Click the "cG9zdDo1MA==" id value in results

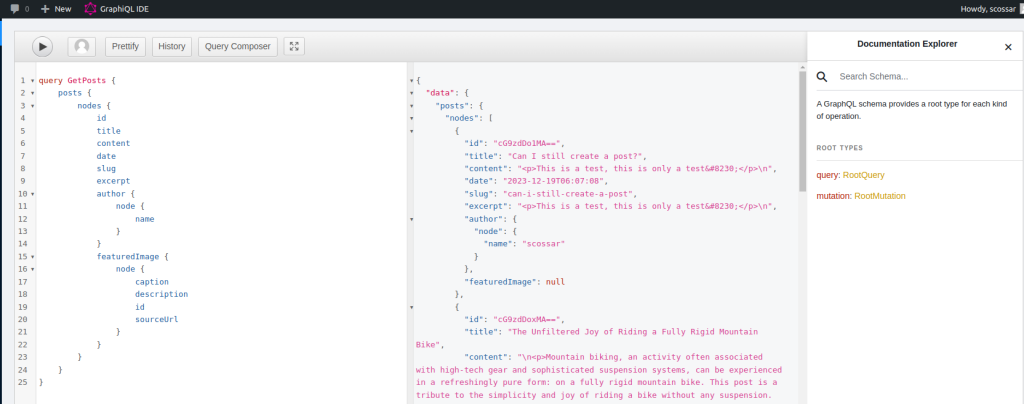click(528, 144)
